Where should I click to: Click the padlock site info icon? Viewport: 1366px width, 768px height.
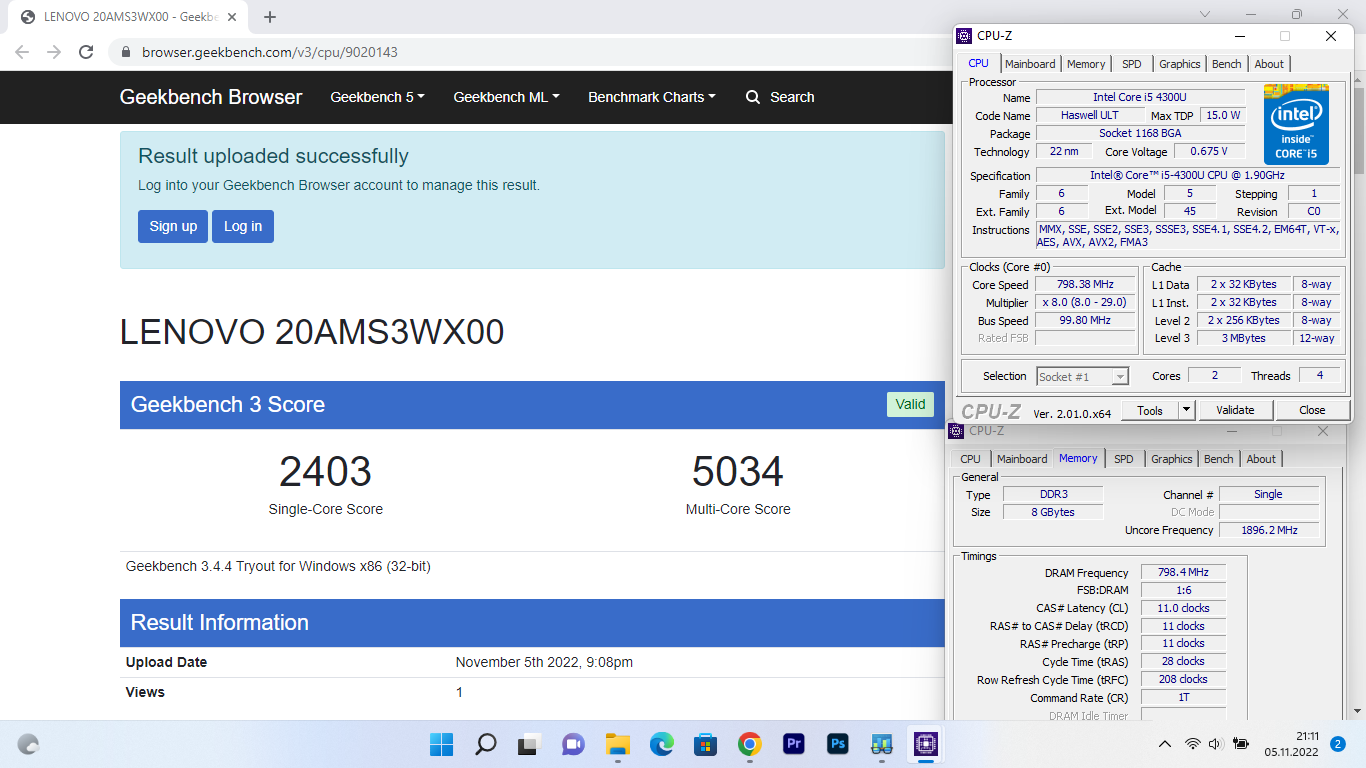126,52
